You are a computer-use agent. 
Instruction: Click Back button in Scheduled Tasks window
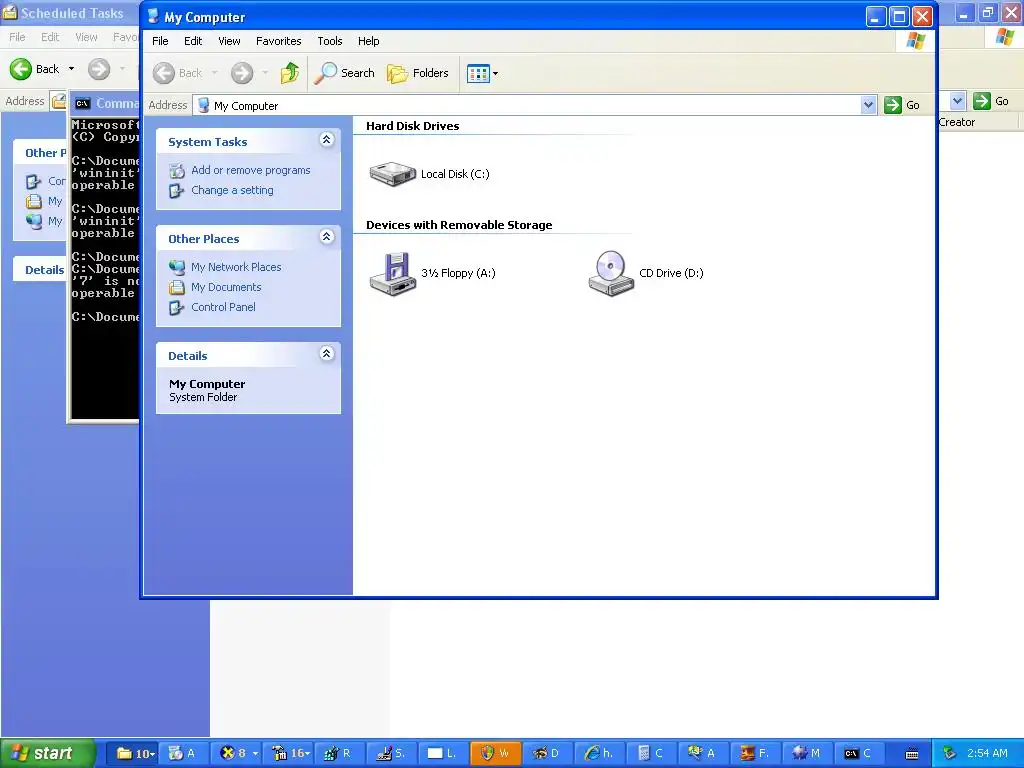[x=35, y=69]
